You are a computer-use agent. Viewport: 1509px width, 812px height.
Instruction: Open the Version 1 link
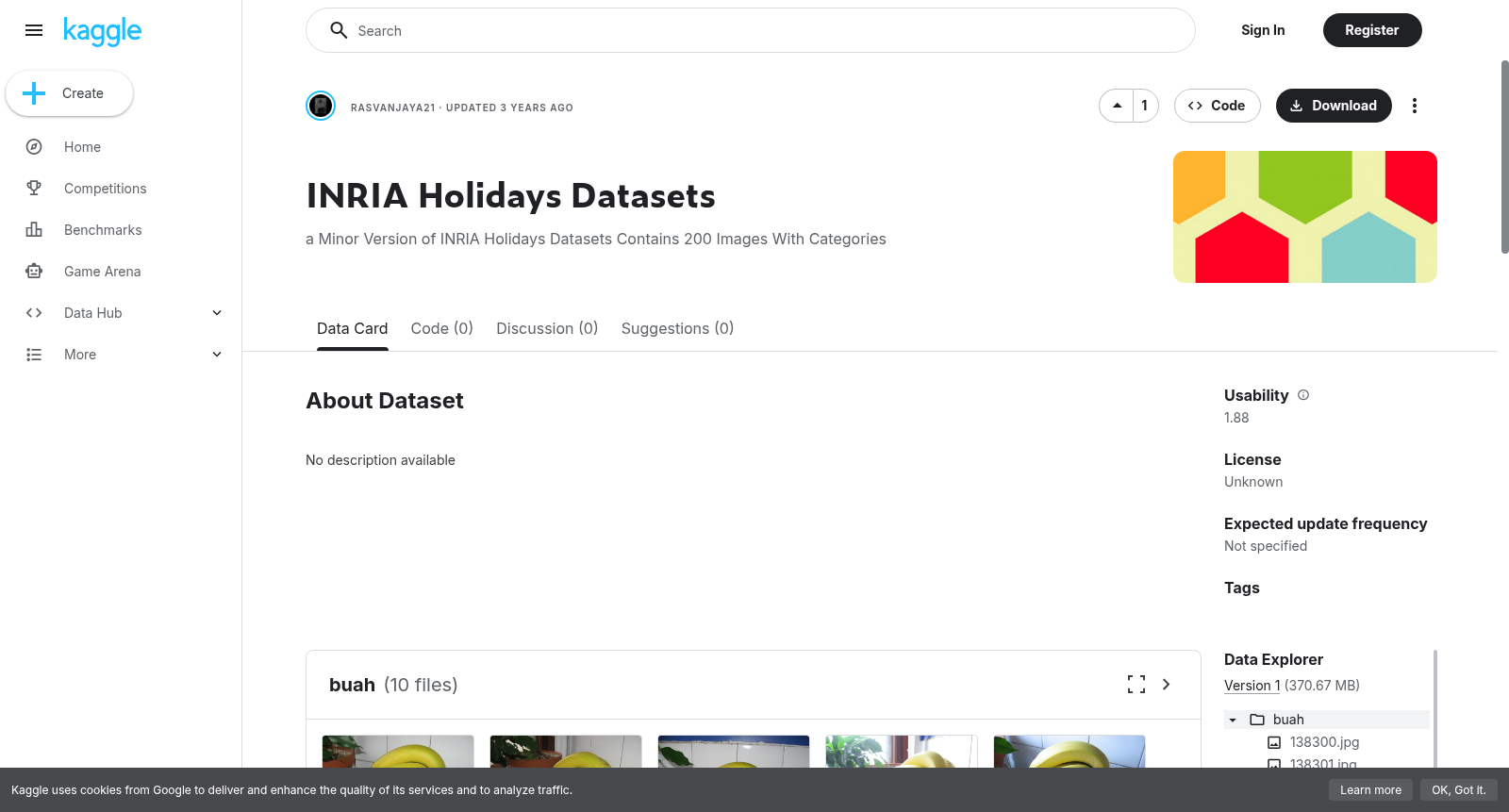(1252, 686)
